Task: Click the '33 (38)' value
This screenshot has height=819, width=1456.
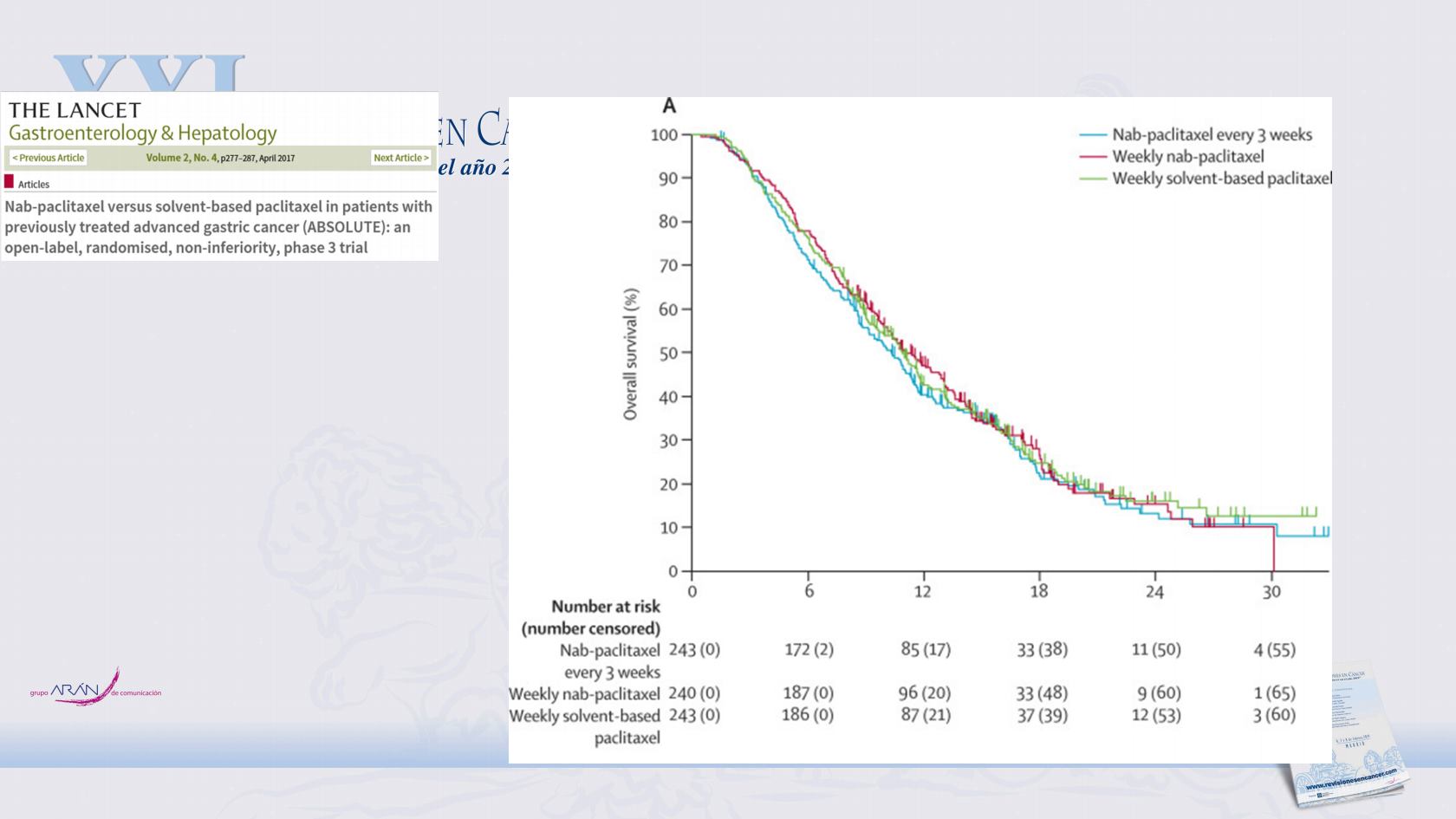Action: coord(1042,650)
